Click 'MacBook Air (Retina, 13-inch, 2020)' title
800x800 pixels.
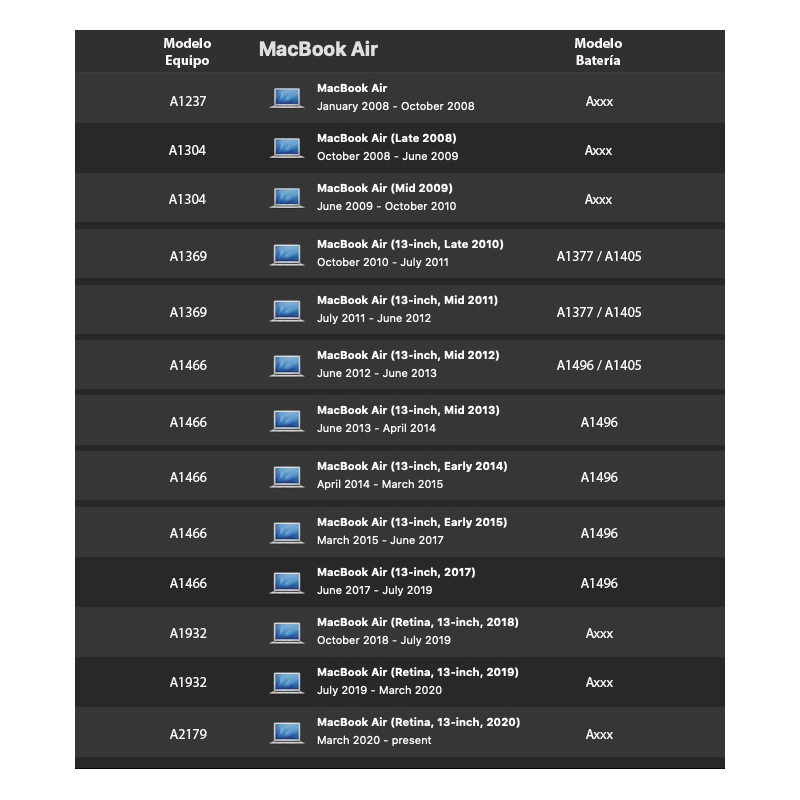418,723
